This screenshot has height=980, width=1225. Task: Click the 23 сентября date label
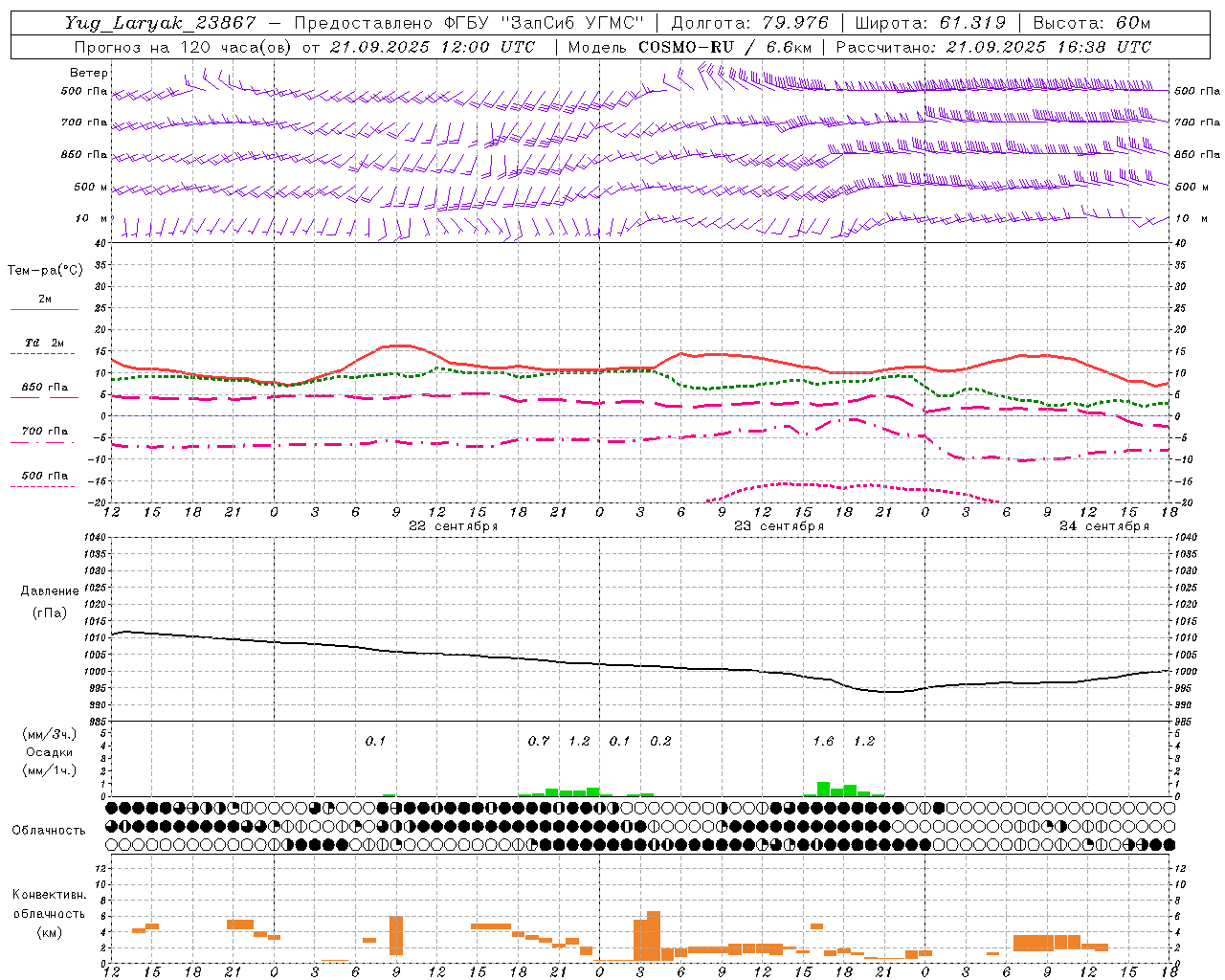click(779, 526)
